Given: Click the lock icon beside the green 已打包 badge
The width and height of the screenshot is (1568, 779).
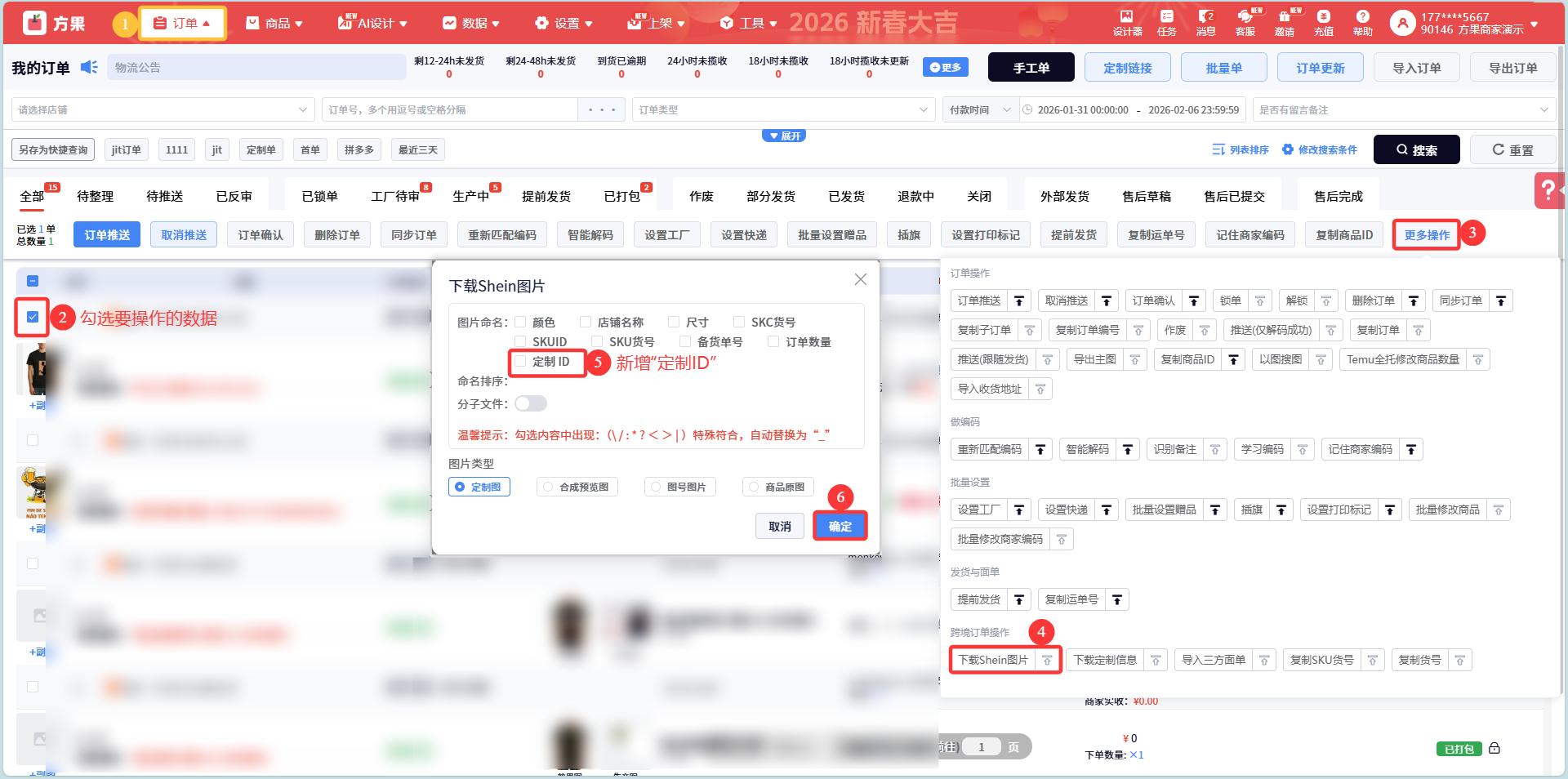Looking at the screenshot, I should tap(1494, 748).
